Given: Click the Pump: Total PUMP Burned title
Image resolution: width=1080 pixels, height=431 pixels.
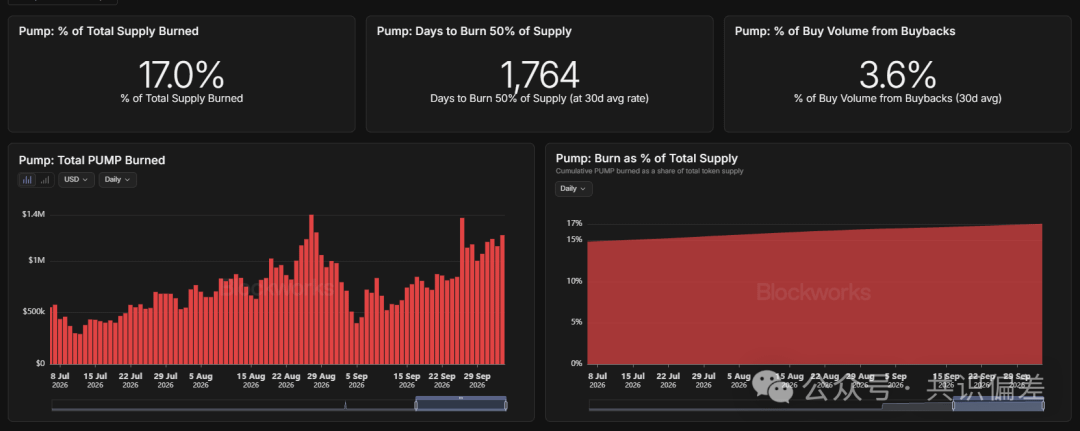Looking at the screenshot, I should (92, 160).
